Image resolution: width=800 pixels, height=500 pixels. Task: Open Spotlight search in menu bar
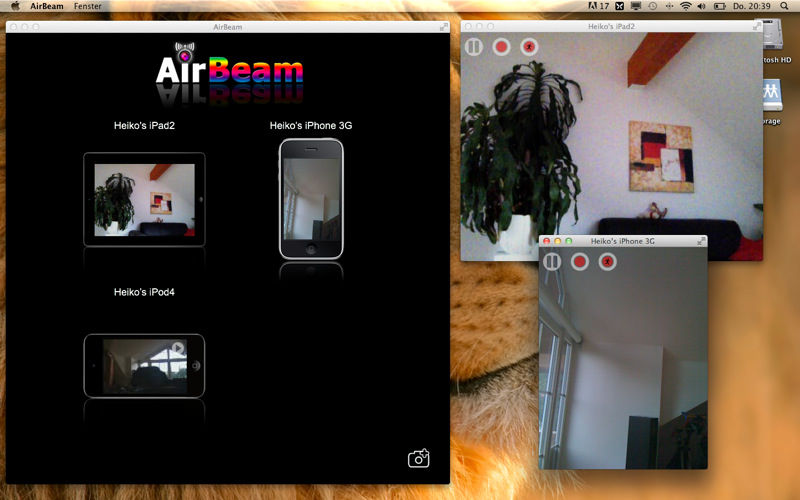784,6
